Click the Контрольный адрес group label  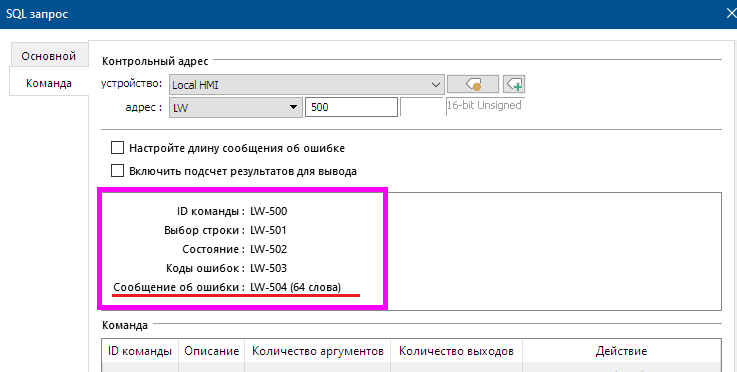155,61
